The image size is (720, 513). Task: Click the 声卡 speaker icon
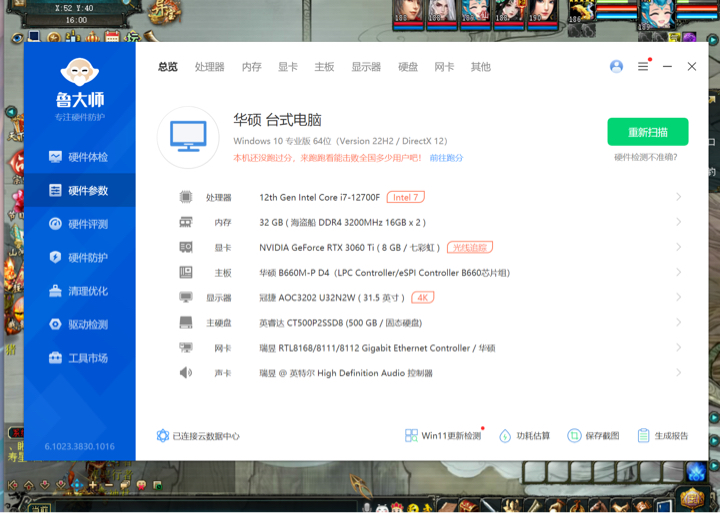tap(186, 372)
